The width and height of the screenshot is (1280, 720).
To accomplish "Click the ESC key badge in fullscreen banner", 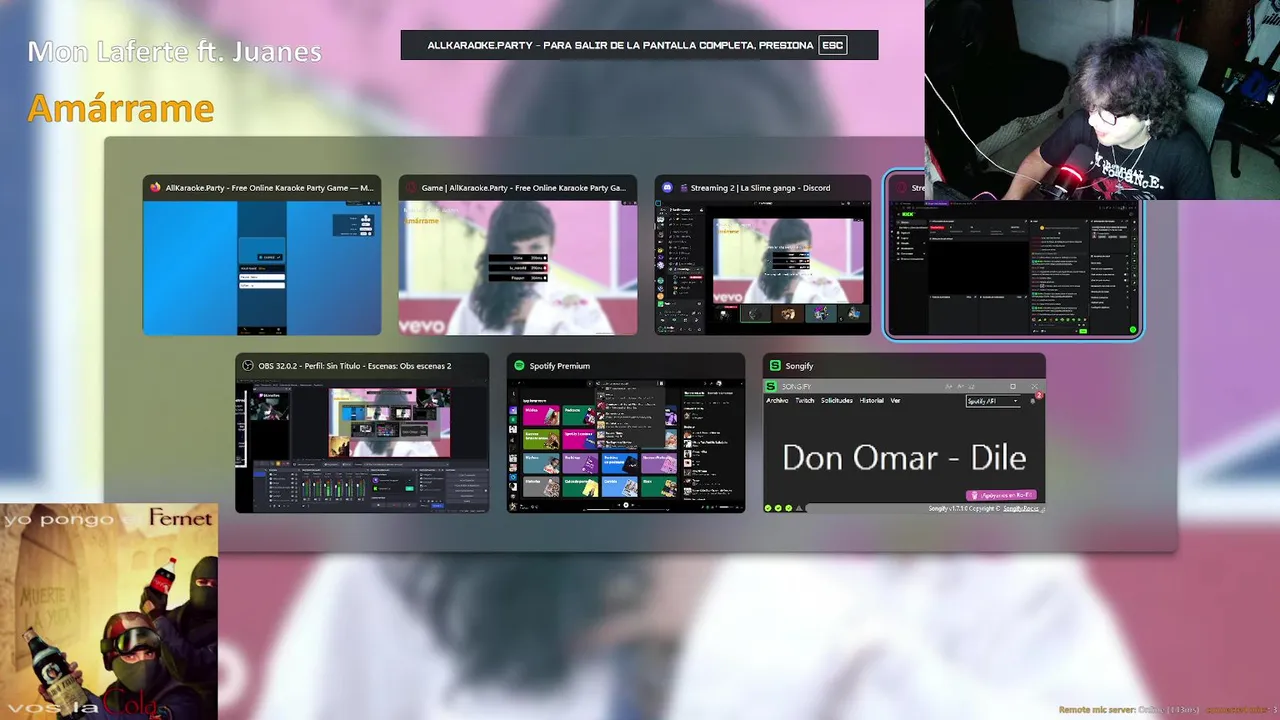I will pos(832,45).
